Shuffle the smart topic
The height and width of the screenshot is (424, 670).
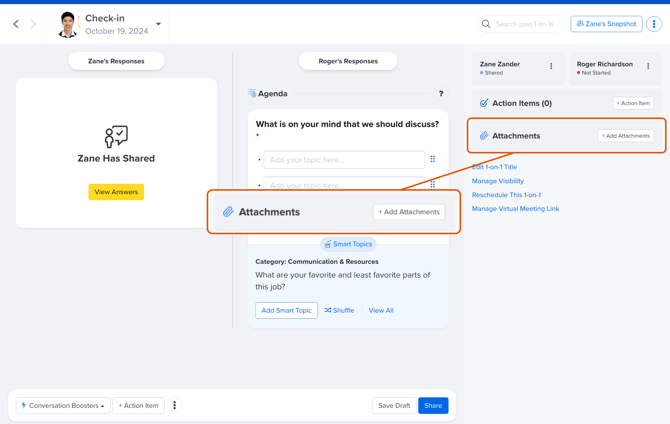[339, 311]
